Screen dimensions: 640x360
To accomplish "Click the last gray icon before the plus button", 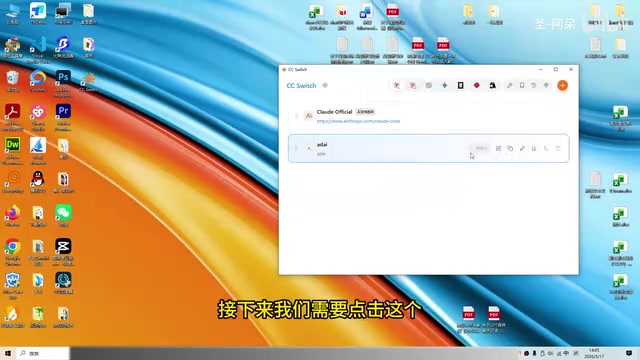I will click(546, 85).
